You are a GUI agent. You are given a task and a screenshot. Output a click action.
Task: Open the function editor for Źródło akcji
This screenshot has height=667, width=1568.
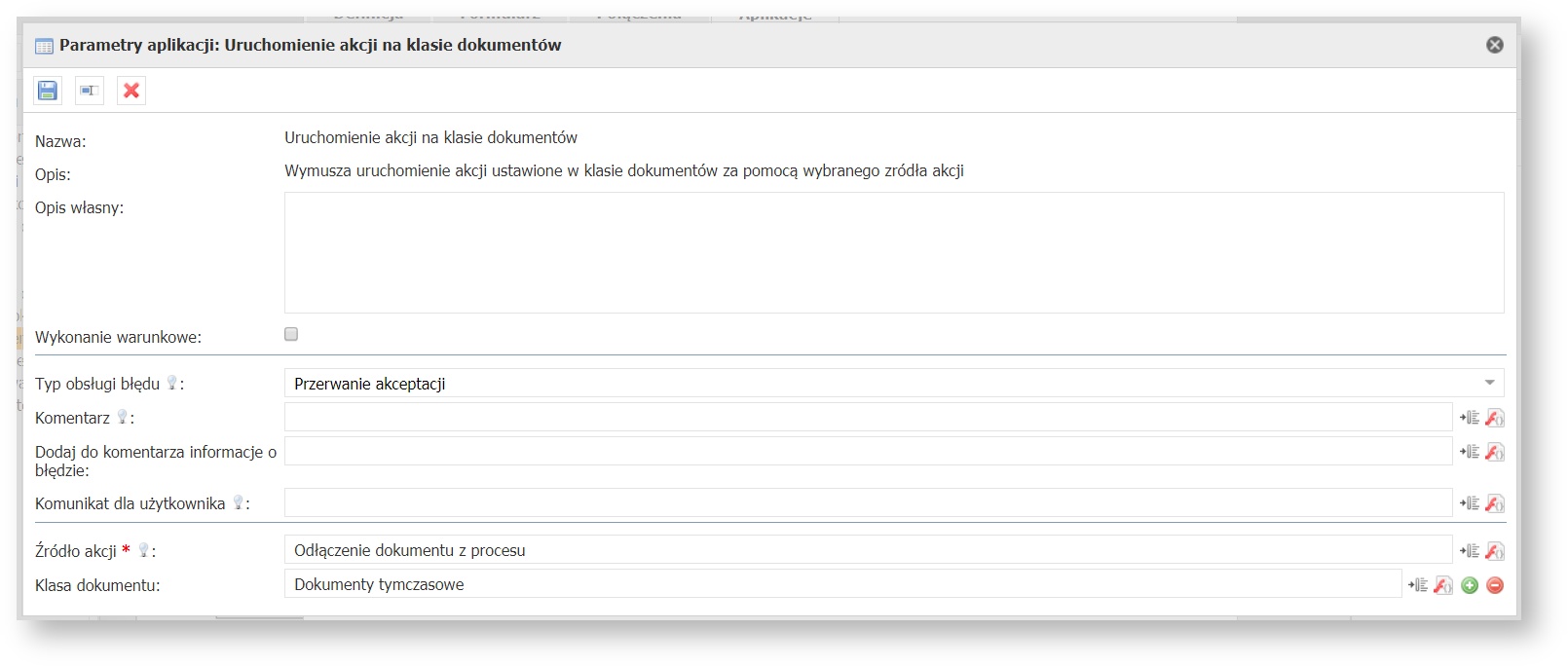pos(1495,551)
